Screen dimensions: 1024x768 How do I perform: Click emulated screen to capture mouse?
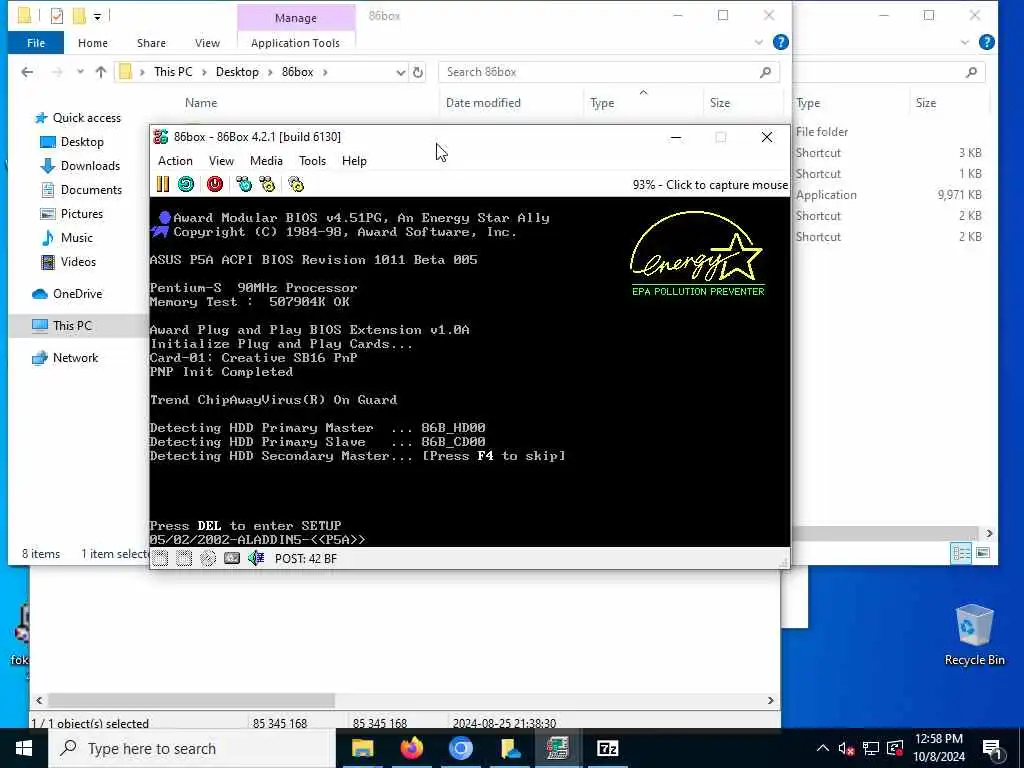pyautogui.click(x=470, y=372)
